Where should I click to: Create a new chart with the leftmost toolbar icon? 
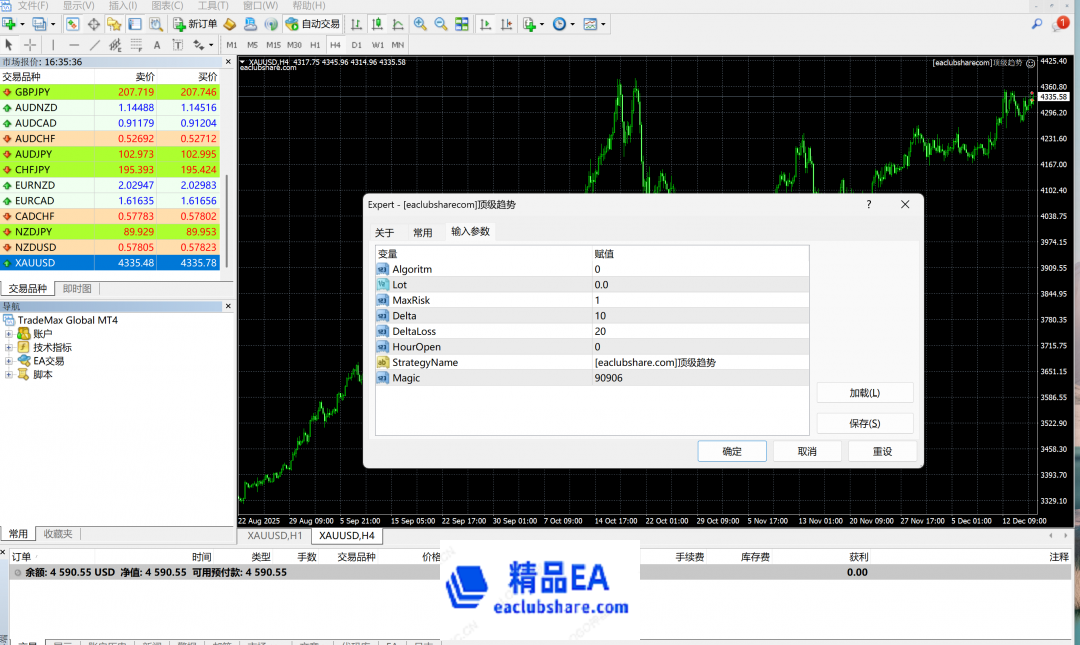tap(8, 22)
